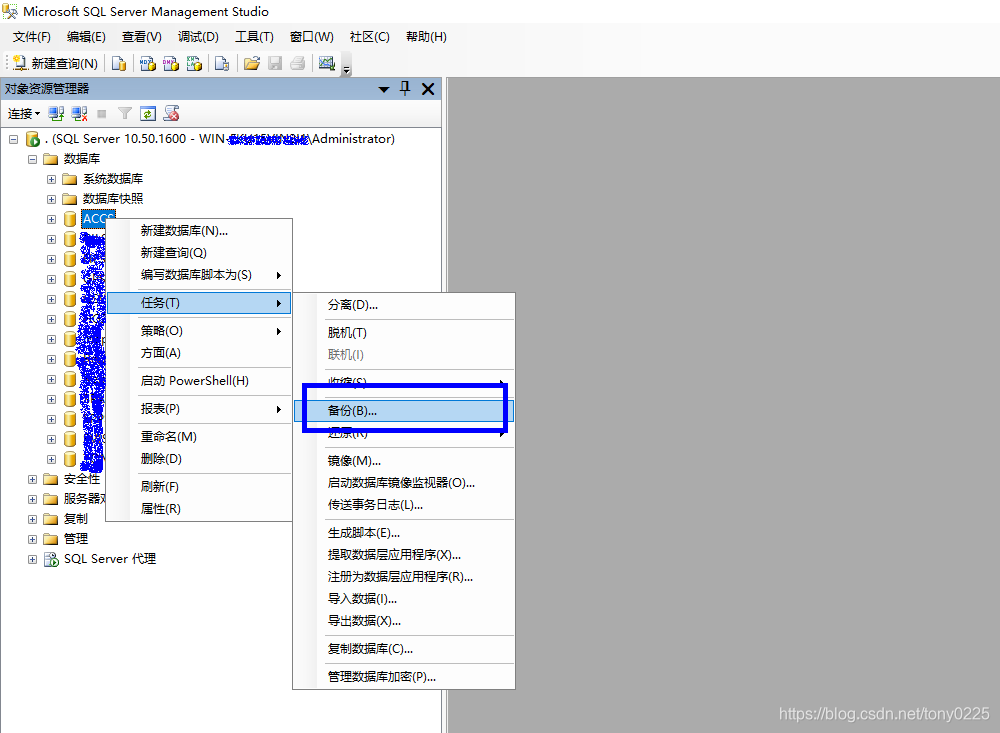Expand the 安全性 folder
Screen dimensions: 1000x733
coord(33,479)
